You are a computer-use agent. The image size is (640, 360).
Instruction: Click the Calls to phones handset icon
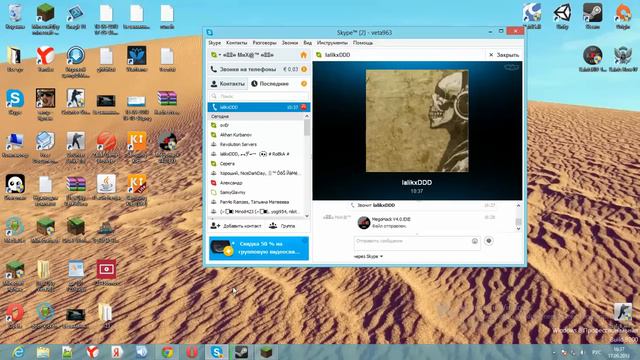click(213, 69)
